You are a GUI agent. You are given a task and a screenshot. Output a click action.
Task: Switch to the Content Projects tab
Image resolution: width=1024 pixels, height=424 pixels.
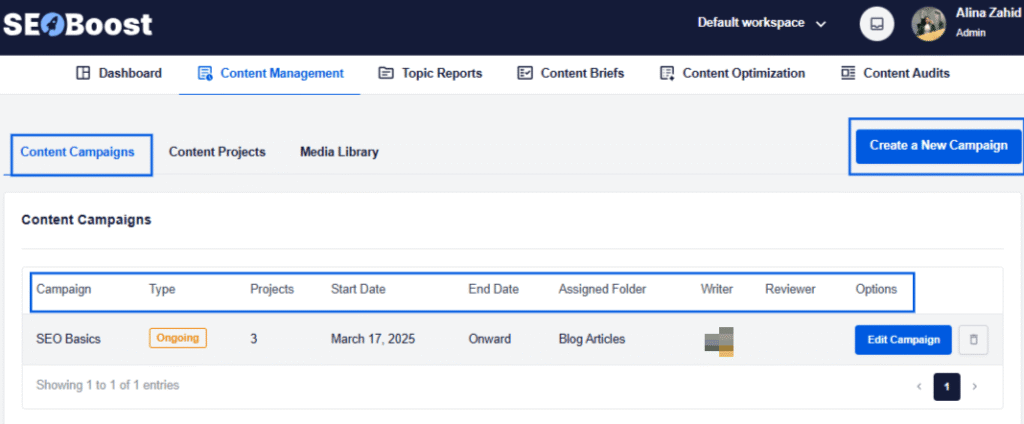click(217, 152)
